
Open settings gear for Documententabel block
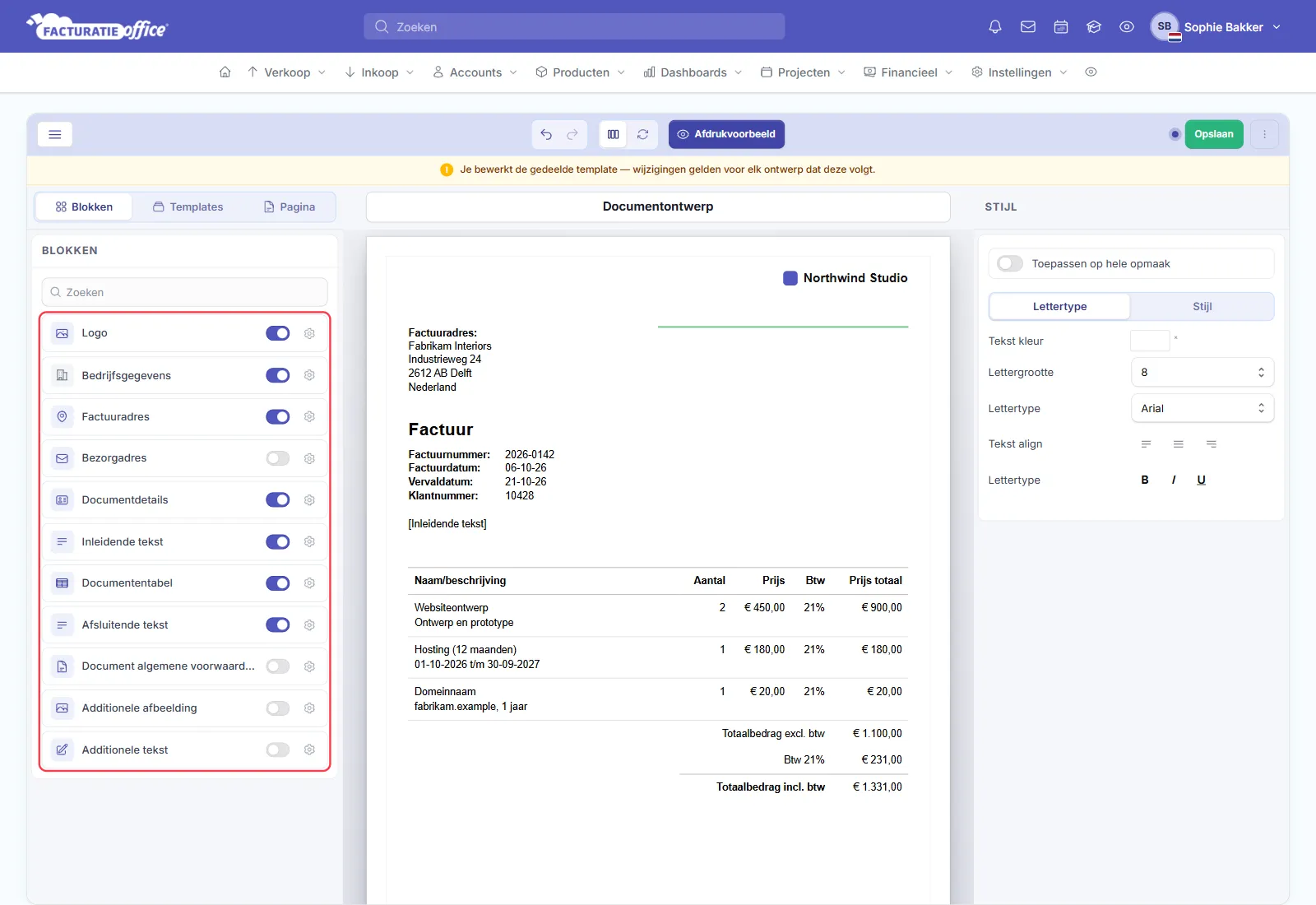pyautogui.click(x=309, y=583)
